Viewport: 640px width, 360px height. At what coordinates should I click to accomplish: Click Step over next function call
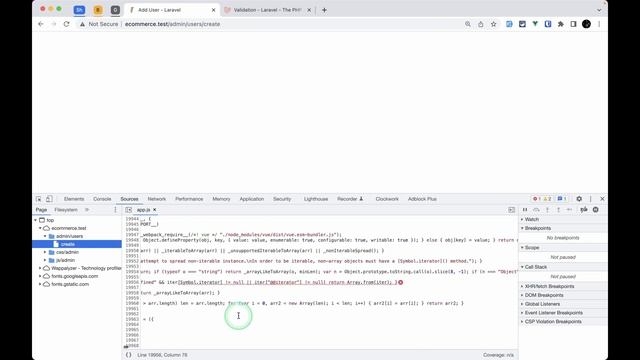(x=536, y=210)
